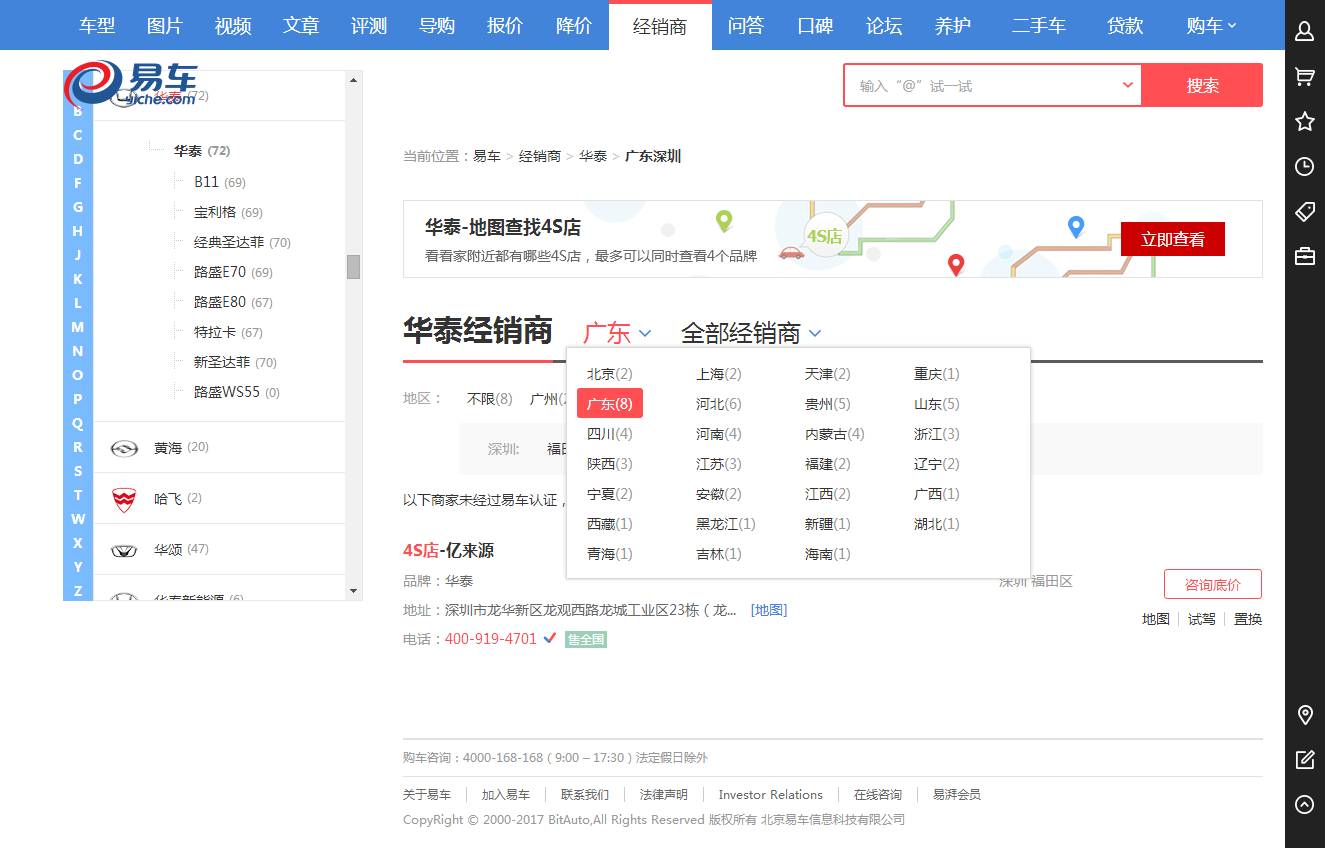1325x848 pixels.
Task: Expand the search suggestion dropdown arrow
Action: click(x=1127, y=85)
